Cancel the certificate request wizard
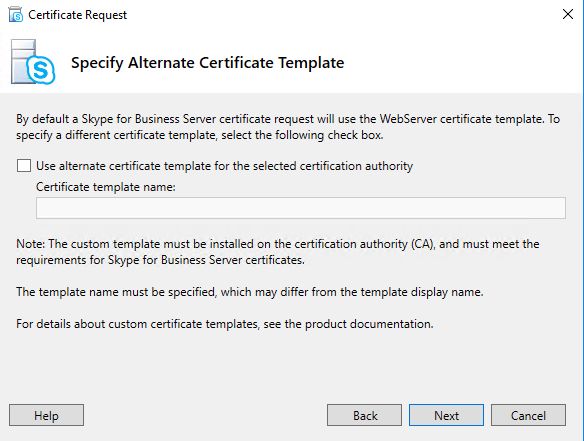The width and height of the screenshot is (584, 441). (528, 415)
